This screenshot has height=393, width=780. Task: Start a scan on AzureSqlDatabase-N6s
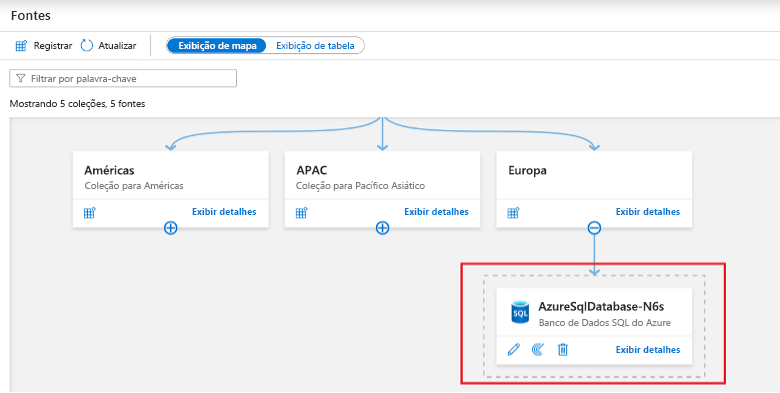[x=537, y=350]
